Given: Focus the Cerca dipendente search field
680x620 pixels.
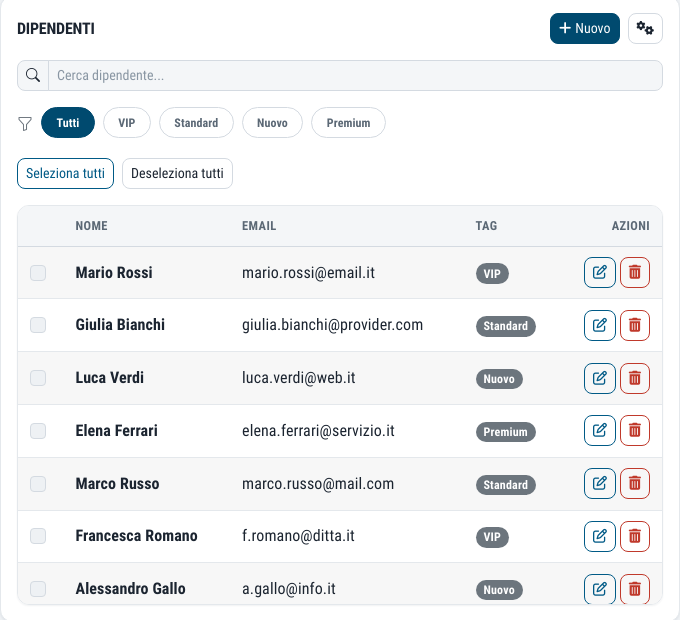Looking at the screenshot, I should pyautogui.click(x=355, y=75).
